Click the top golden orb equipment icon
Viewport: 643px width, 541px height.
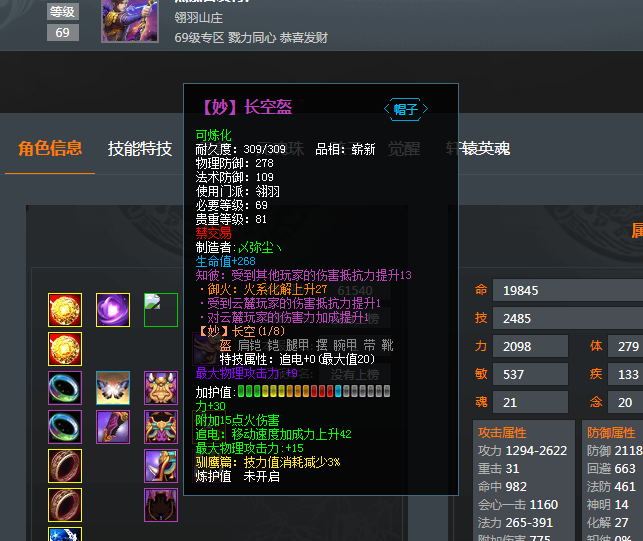[65, 310]
